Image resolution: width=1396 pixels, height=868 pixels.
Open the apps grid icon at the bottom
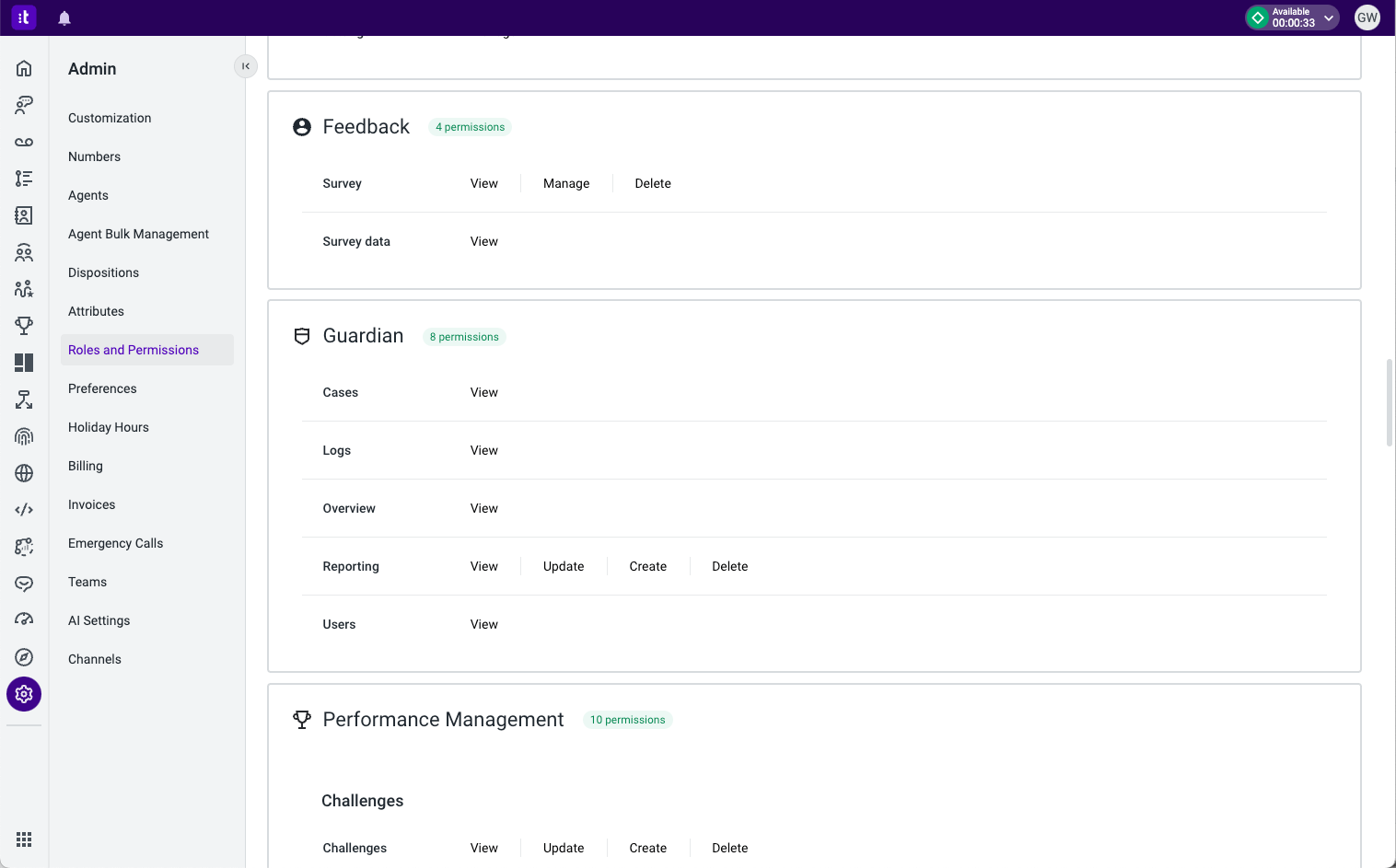coord(24,839)
